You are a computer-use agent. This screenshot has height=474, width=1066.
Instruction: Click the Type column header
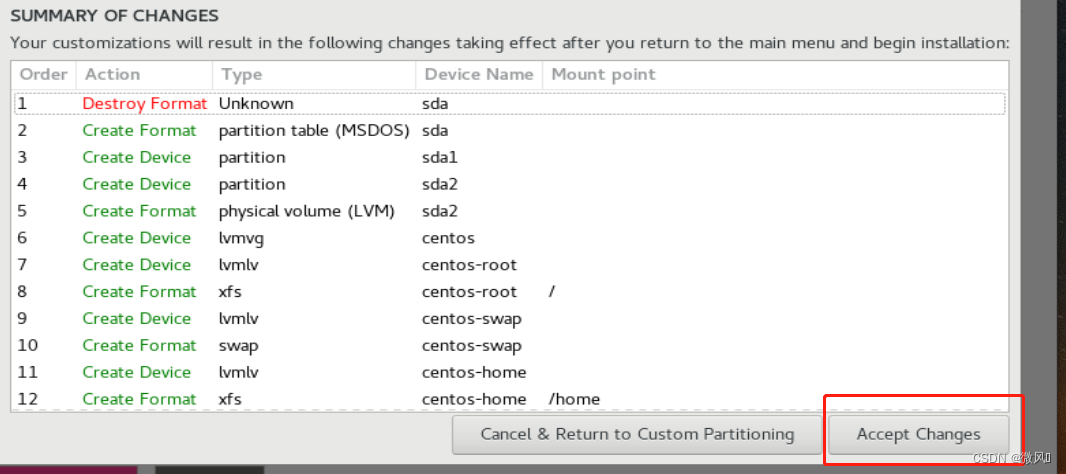pyautogui.click(x=242, y=74)
